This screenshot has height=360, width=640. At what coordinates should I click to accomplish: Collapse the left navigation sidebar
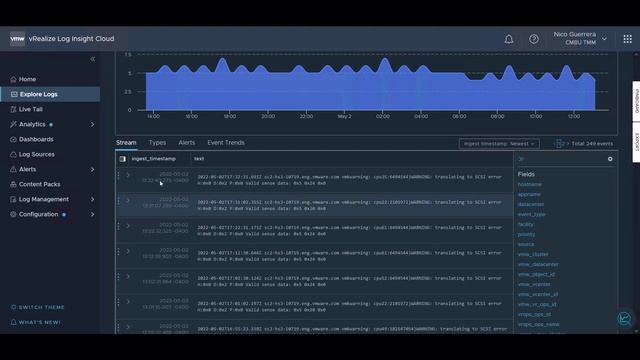93,59
